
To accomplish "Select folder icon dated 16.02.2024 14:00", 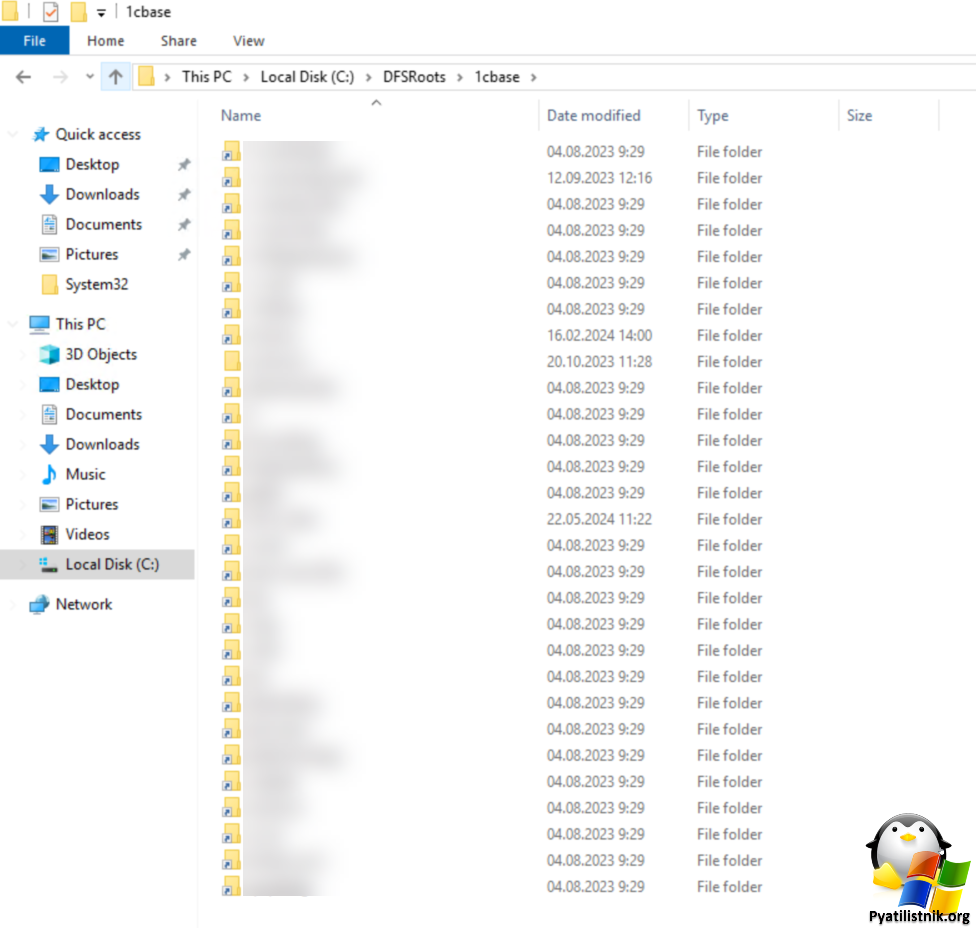I will (x=232, y=335).
